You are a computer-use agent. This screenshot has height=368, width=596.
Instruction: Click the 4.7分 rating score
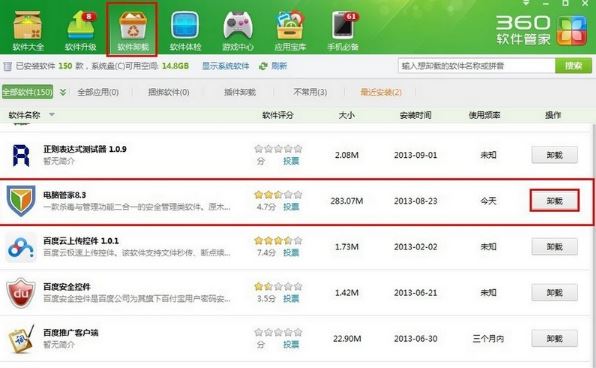click(266, 207)
